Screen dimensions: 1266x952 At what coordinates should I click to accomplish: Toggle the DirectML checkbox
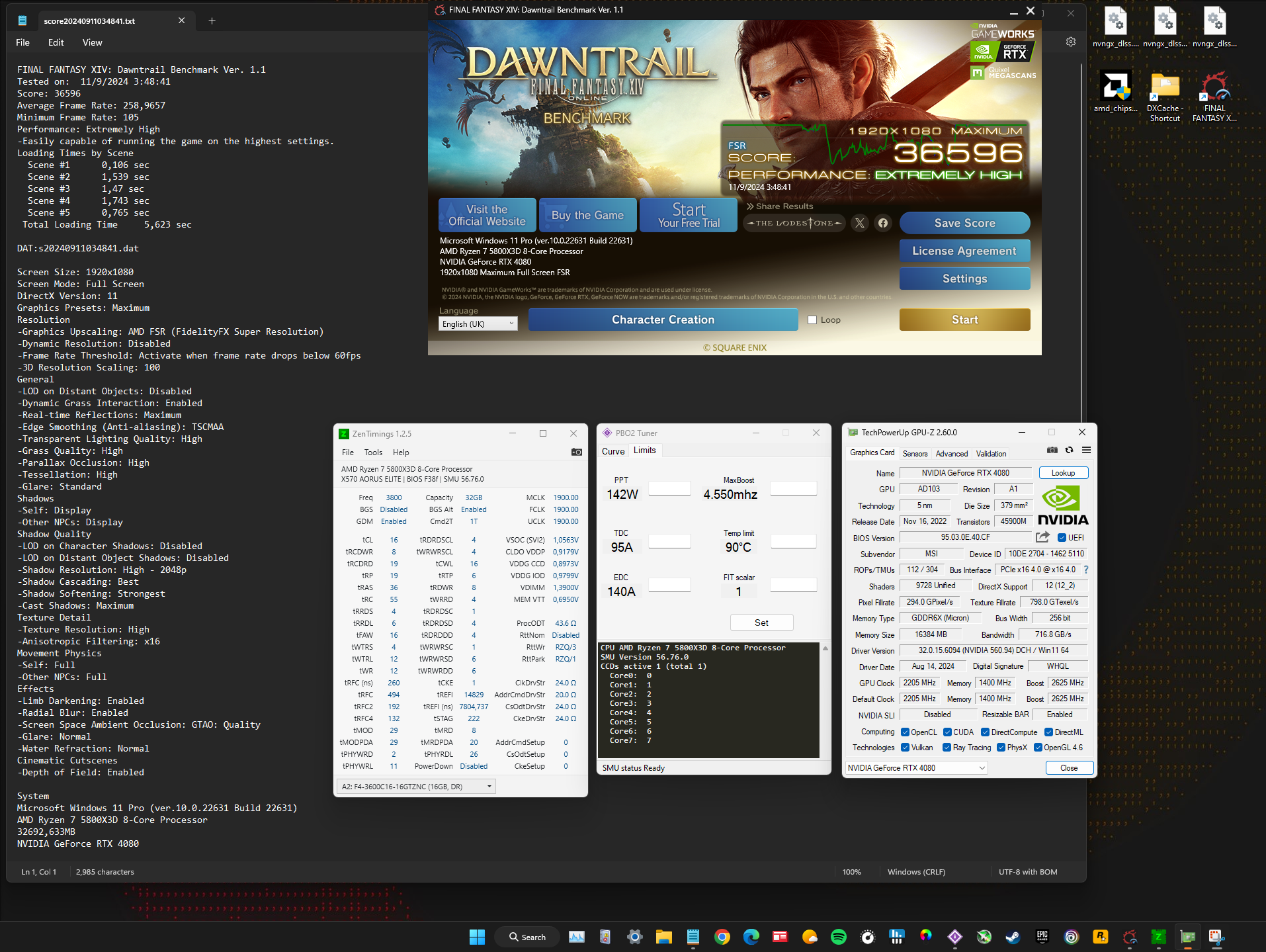pyautogui.click(x=1048, y=732)
